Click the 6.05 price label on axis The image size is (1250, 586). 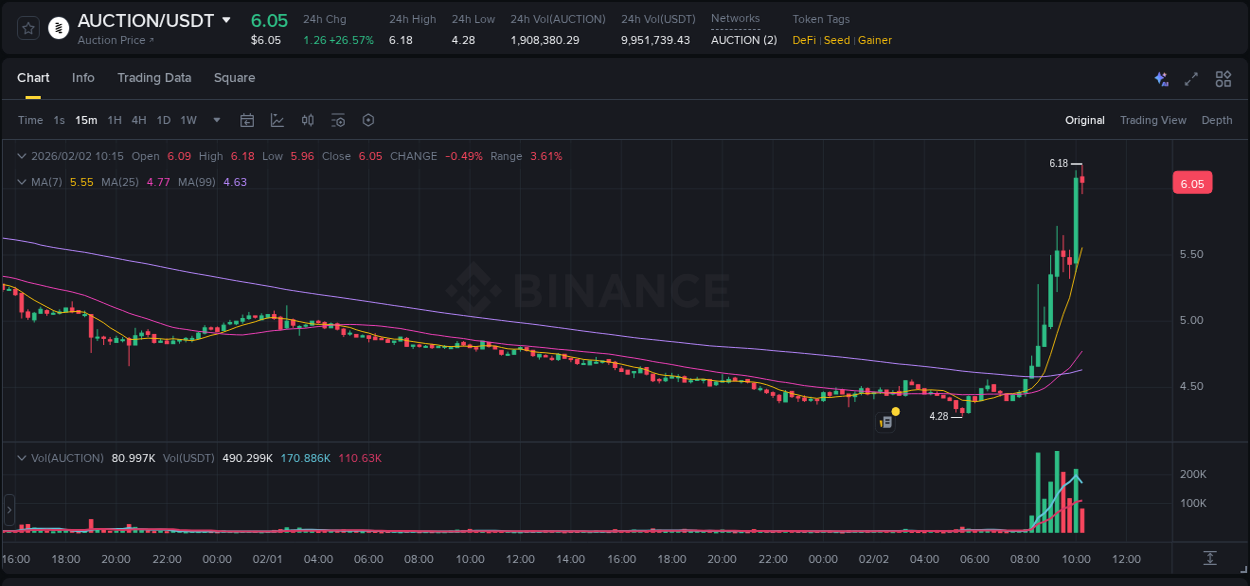[x=1192, y=182]
